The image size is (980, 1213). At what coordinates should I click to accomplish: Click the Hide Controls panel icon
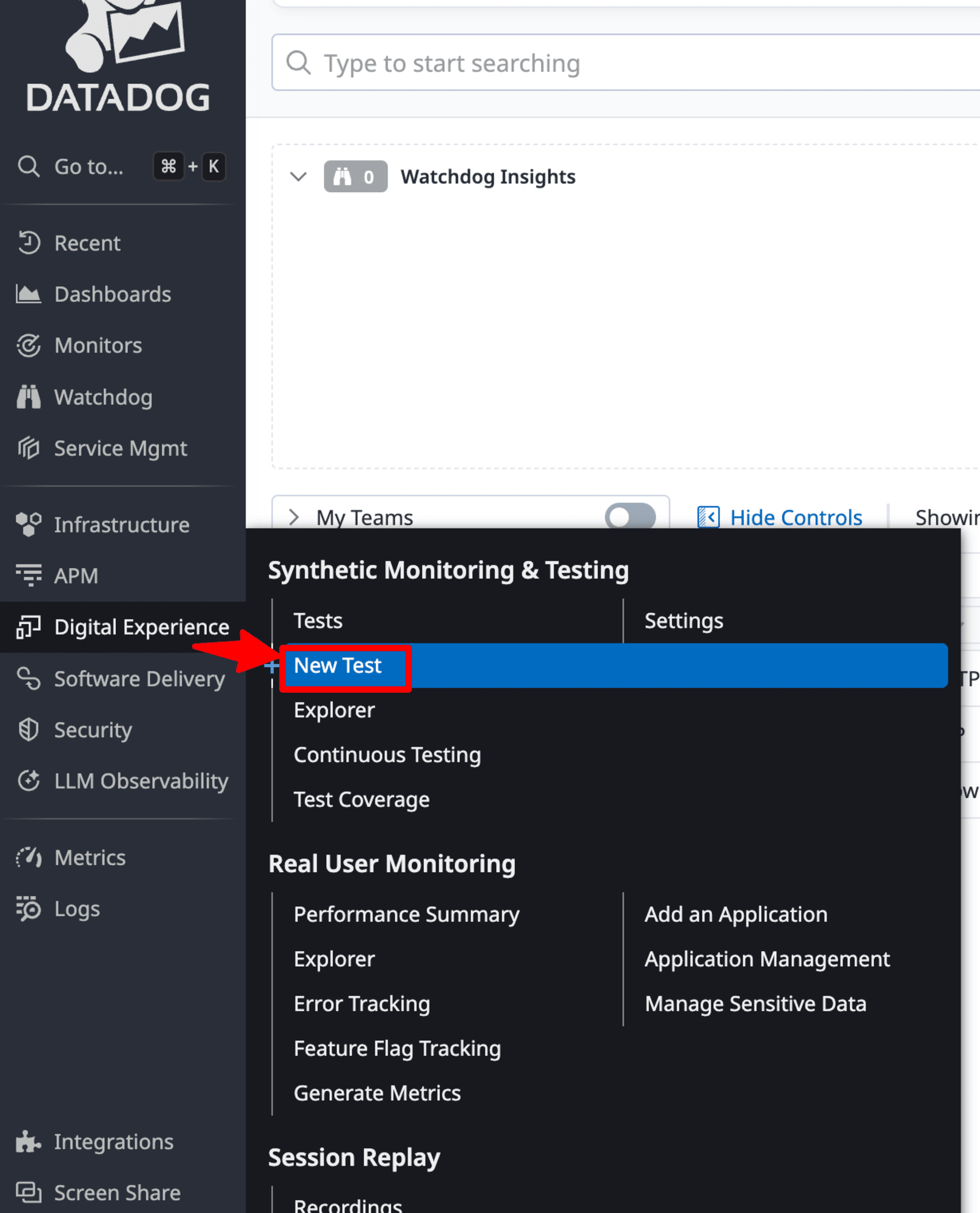tap(708, 517)
